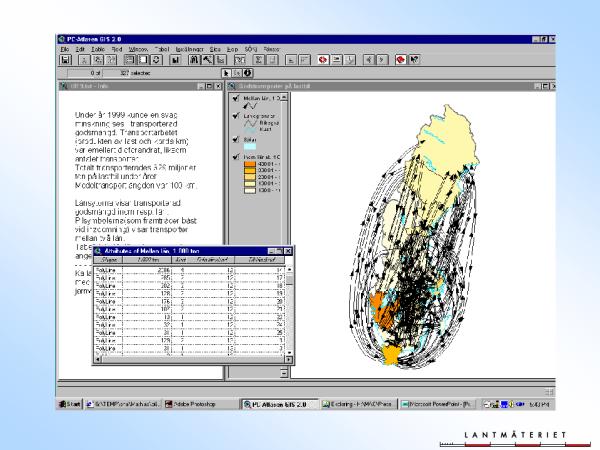
Task: Toggle the light blue Sjöar layer checkbox
Action: pos(234,141)
